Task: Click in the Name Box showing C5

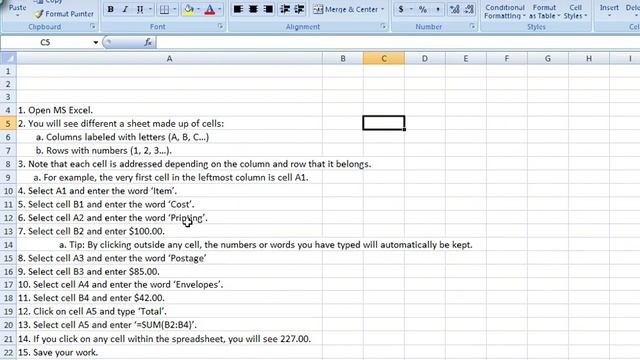Action: tap(46, 42)
